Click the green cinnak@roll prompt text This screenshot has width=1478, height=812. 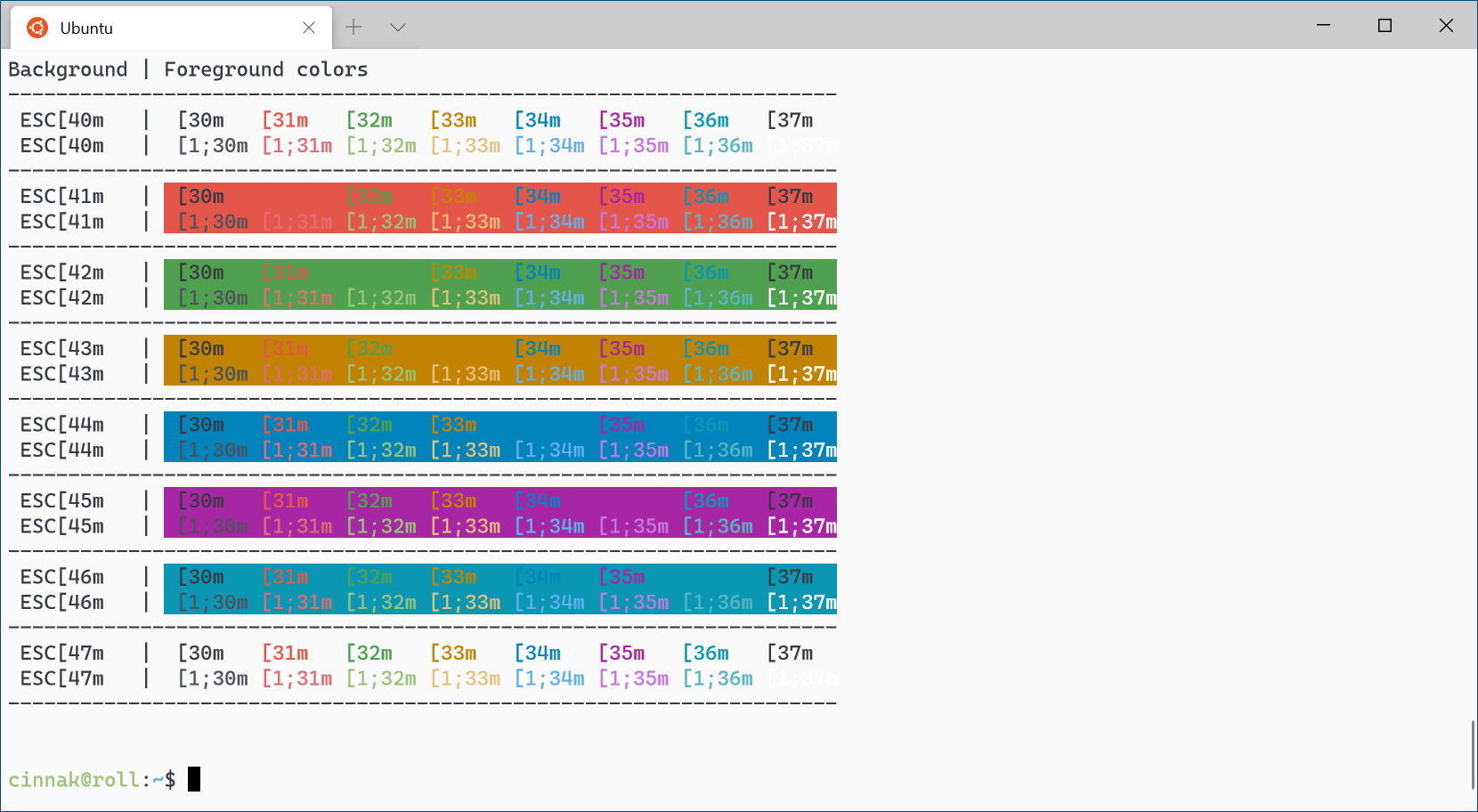pyautogui.click(x=75, y=779)
